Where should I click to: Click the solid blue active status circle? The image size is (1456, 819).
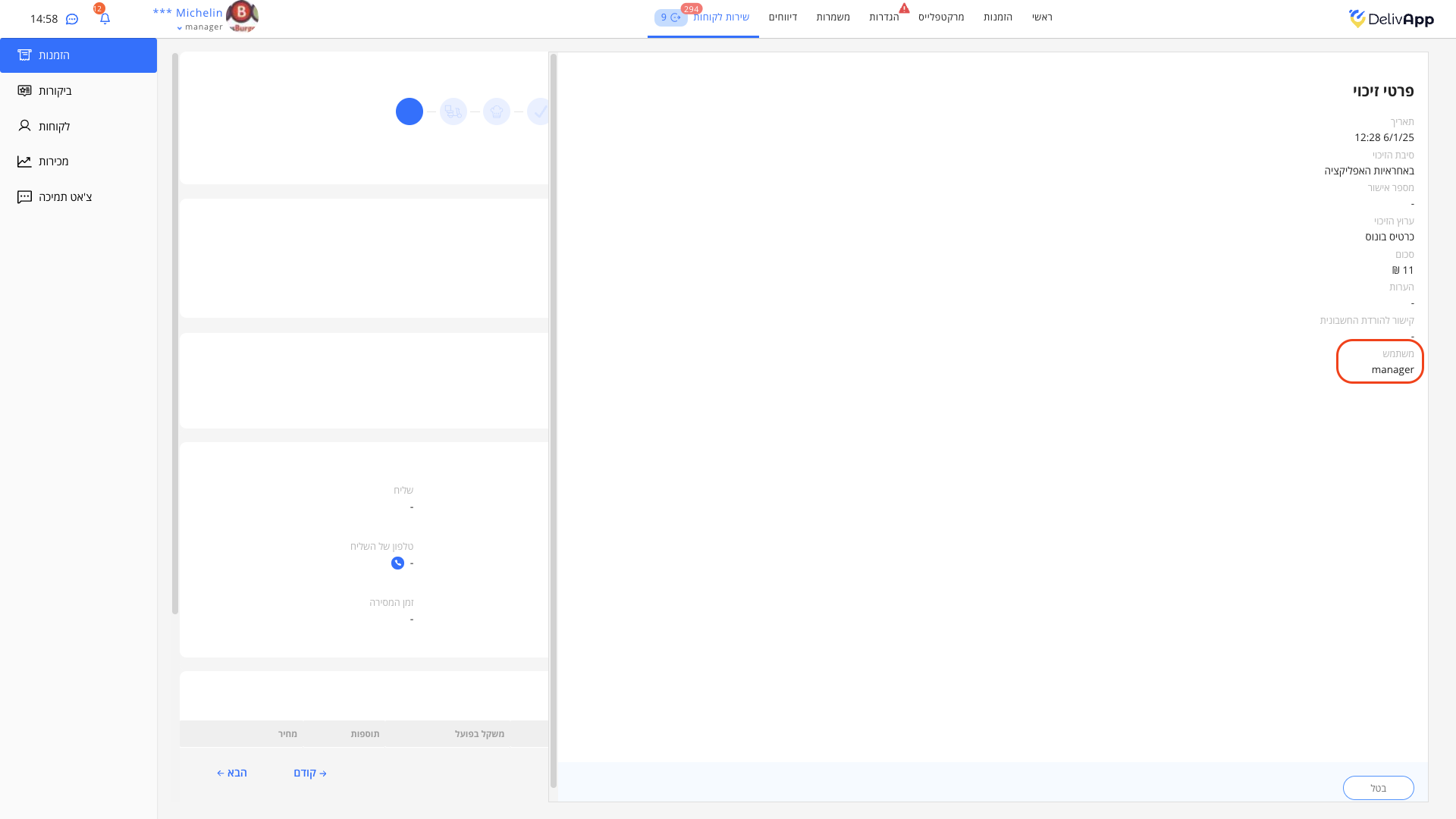click(409, 111)
